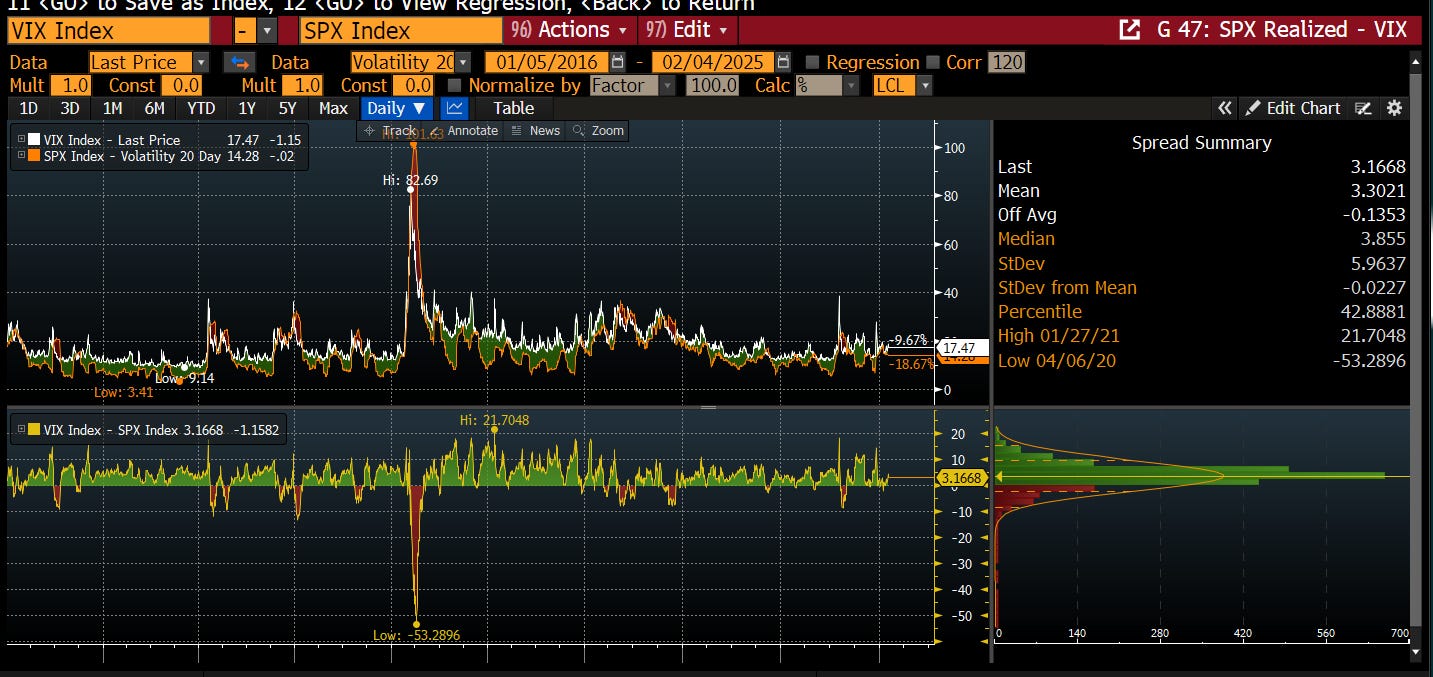Click the SPX Index orange legend color box
1433x677 pixels.
coord(34,155)
